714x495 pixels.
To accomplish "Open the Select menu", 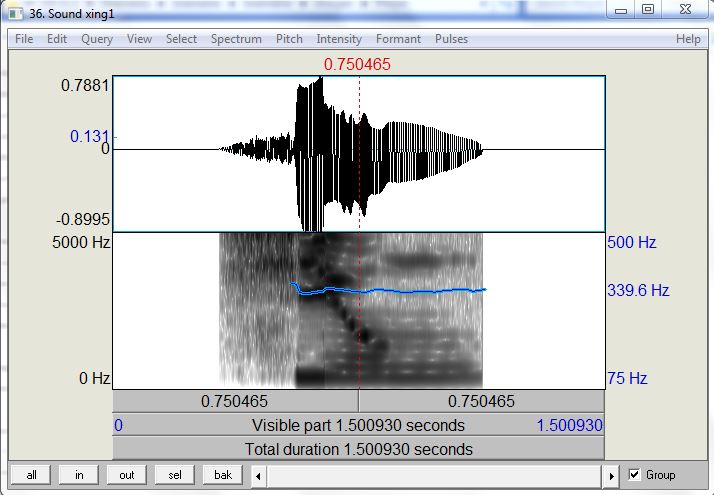I will [181, 39].
